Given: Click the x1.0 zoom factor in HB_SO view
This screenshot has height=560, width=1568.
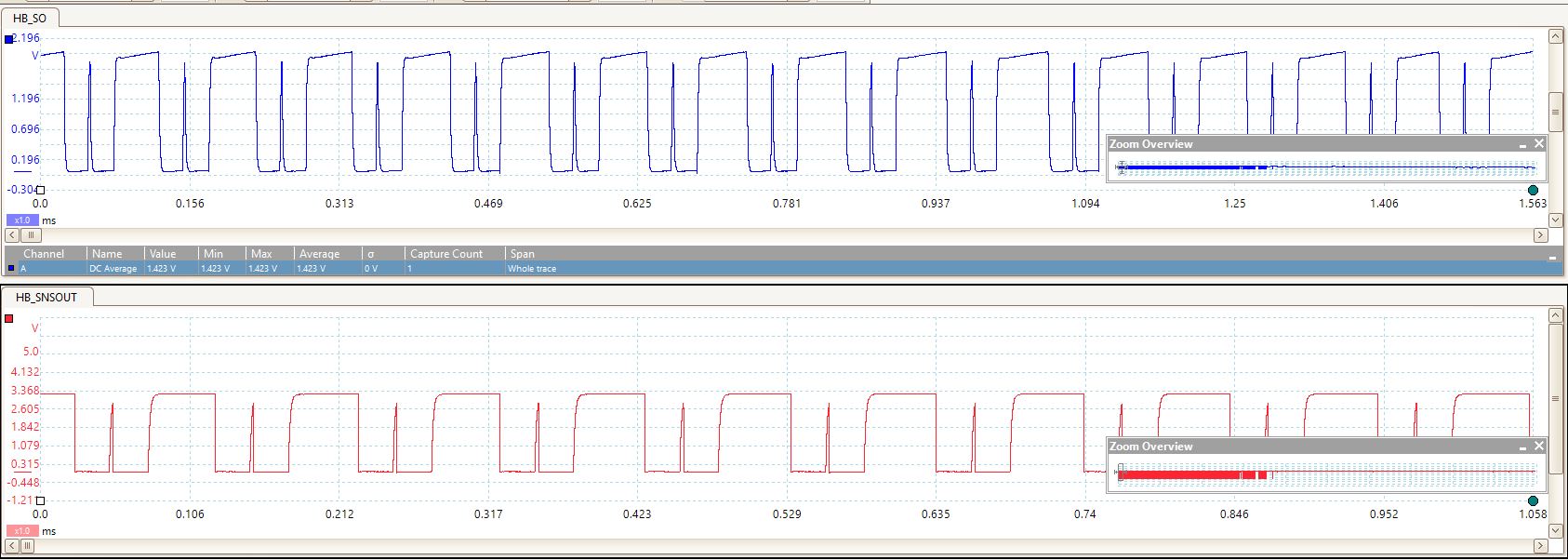Looking at the screenshot, I should [22, 220].
